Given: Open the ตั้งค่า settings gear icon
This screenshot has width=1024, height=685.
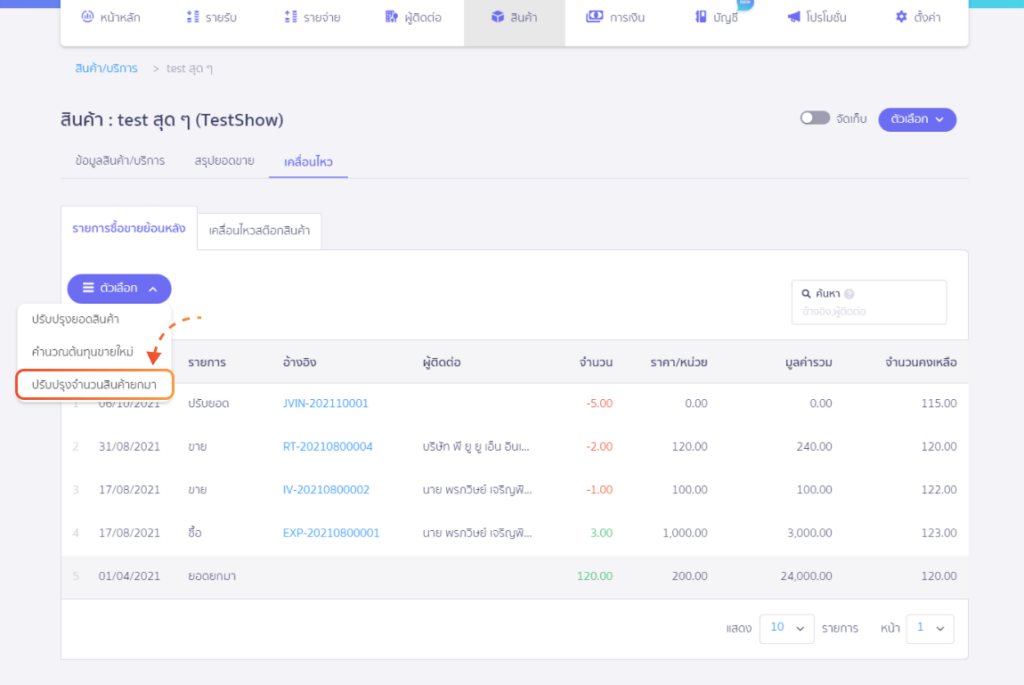Looking at the screenshot, I should click(x=901, y=17).
